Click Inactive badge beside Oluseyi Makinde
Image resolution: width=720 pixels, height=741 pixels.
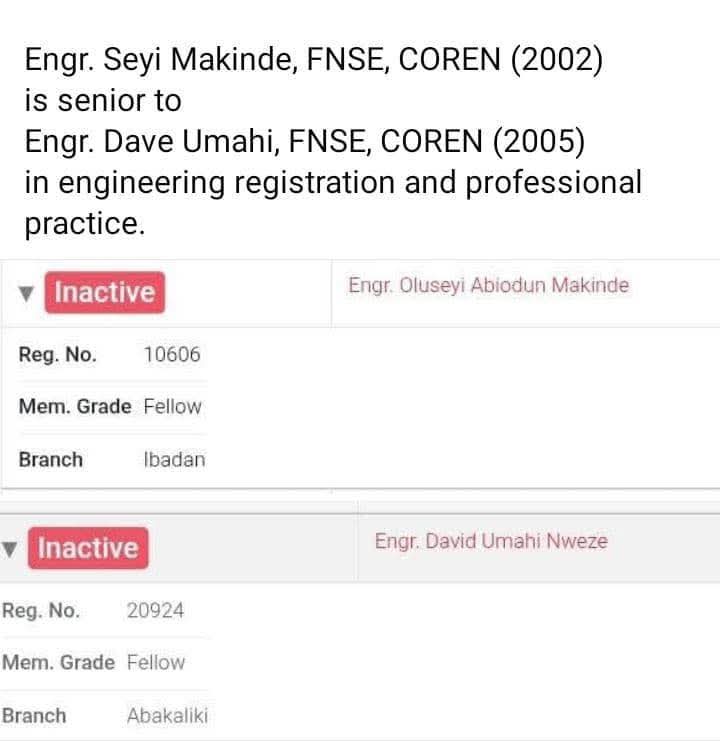point(104,293)
